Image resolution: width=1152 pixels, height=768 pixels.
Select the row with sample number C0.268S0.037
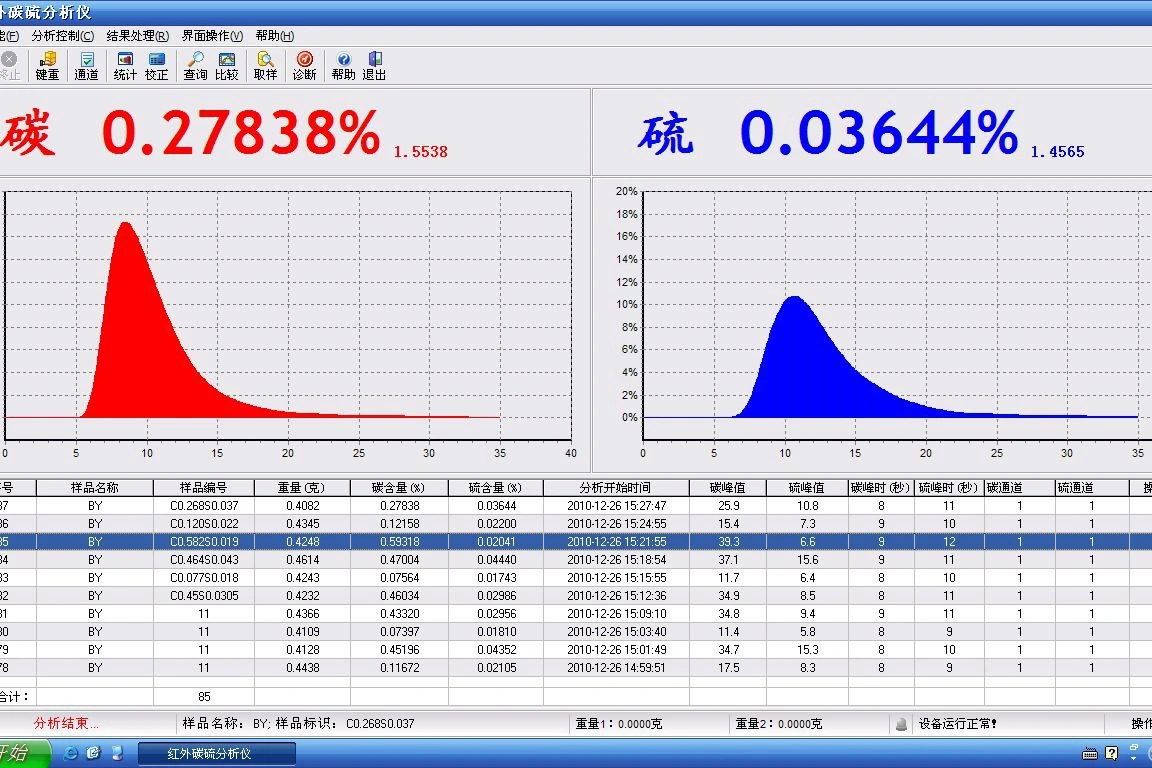pyautogui.click(x=300, y=506)
